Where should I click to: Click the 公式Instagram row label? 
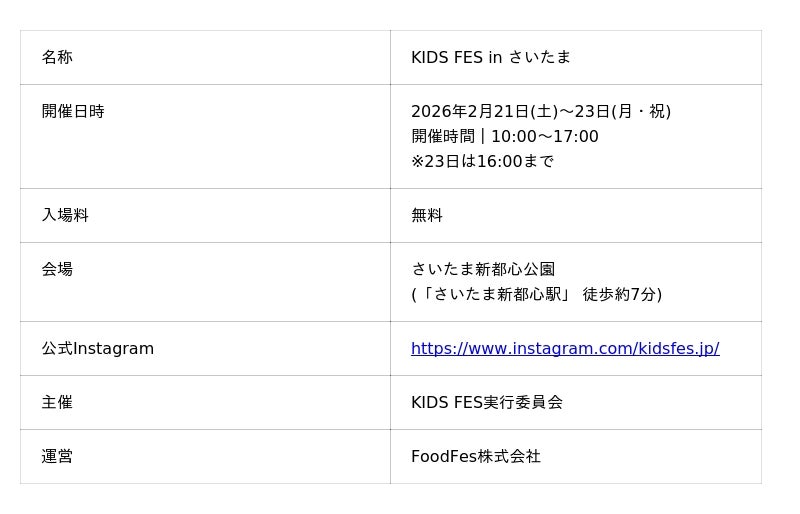pos(98,349)
